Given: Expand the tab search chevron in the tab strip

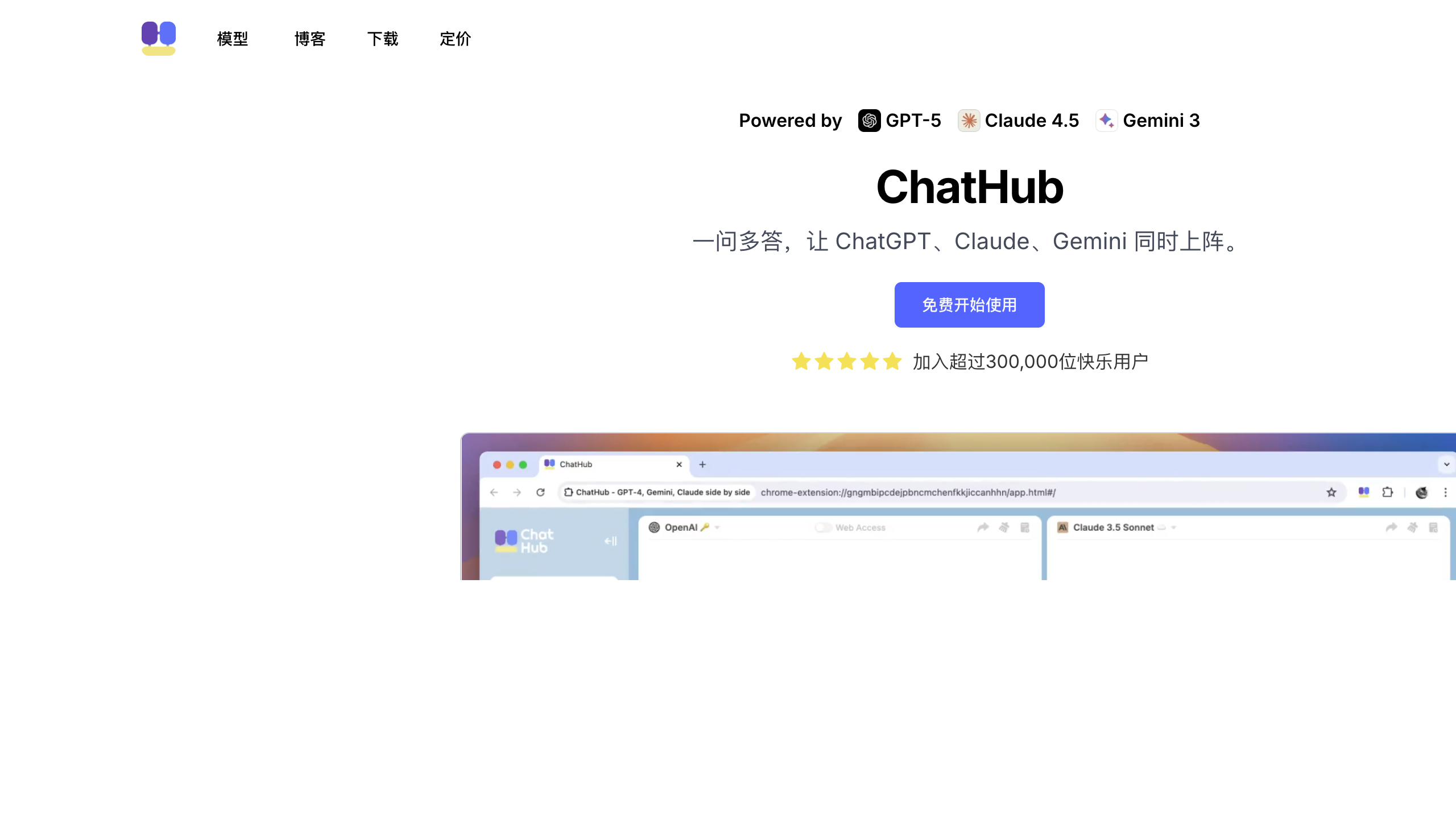Looking at the screenshot, I should tap(1446, 465).
